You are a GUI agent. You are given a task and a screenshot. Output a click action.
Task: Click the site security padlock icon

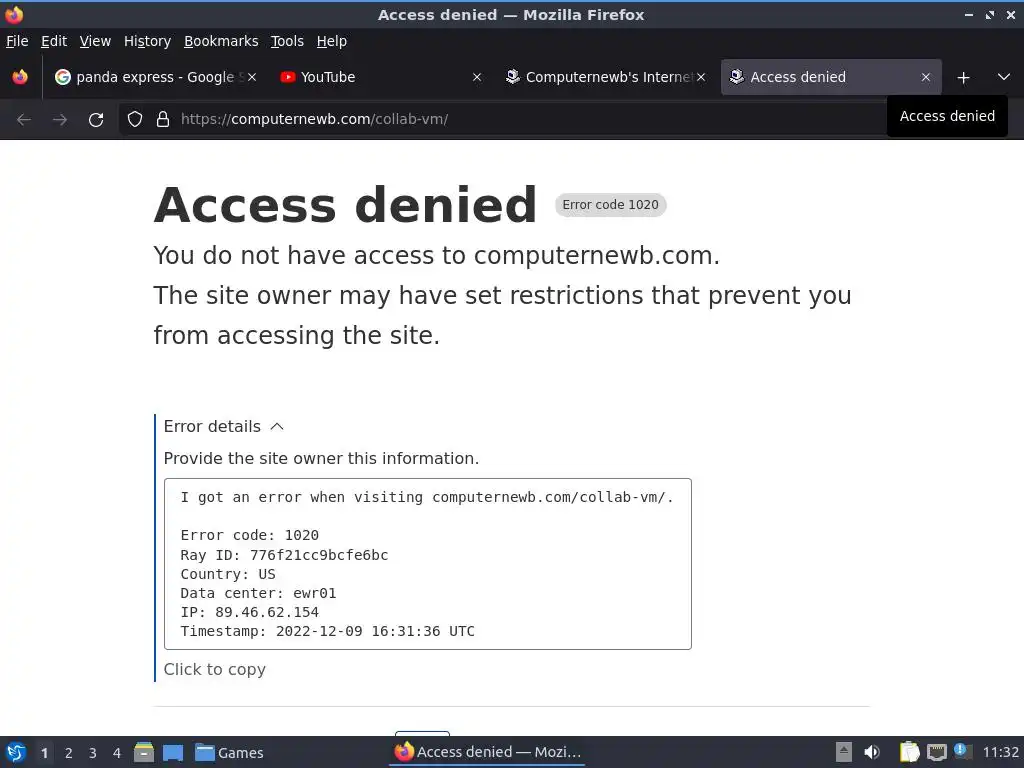163,120
